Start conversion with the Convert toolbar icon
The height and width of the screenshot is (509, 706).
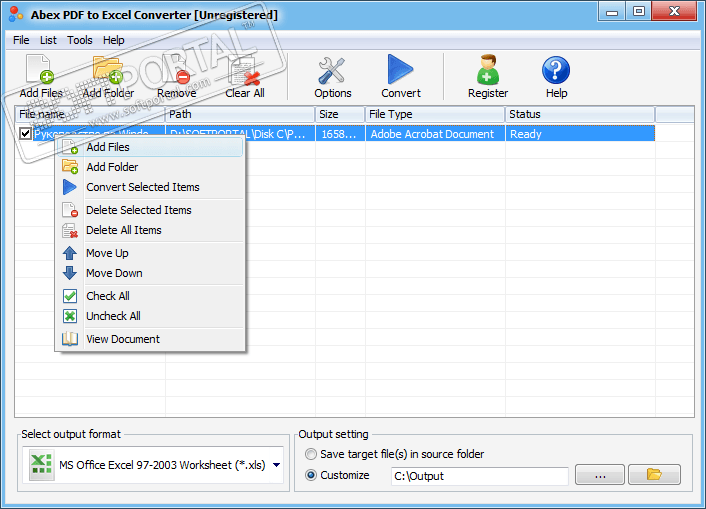click(x=400, y=69)
